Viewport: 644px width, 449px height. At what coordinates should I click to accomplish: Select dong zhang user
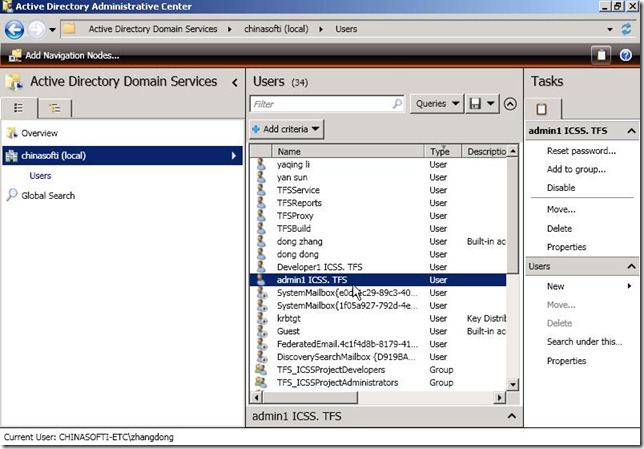pyautogui.click(x=378, y=242)
